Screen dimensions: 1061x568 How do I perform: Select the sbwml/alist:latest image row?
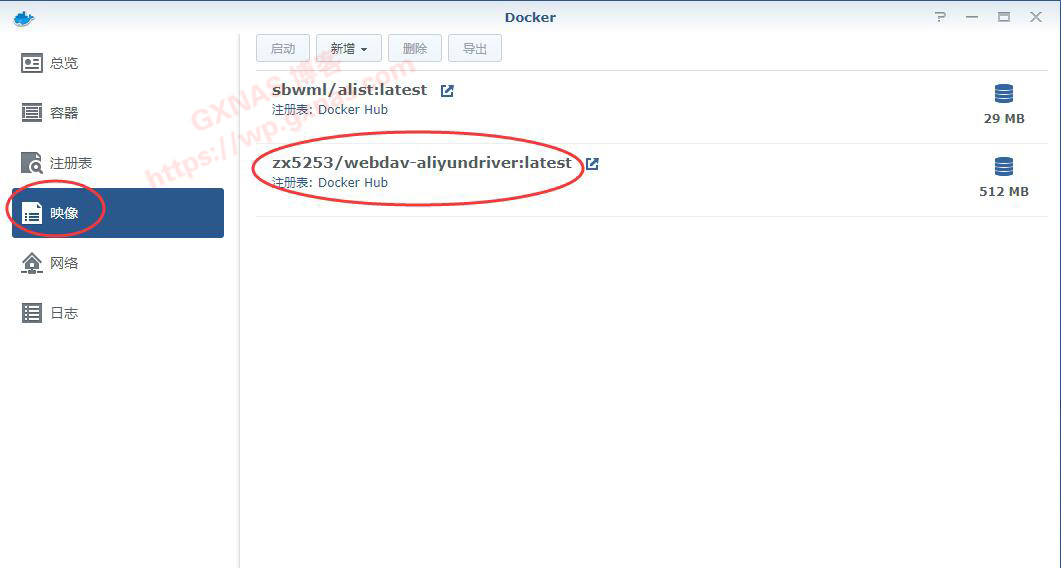pyautogui.click(x=652, y=107)
